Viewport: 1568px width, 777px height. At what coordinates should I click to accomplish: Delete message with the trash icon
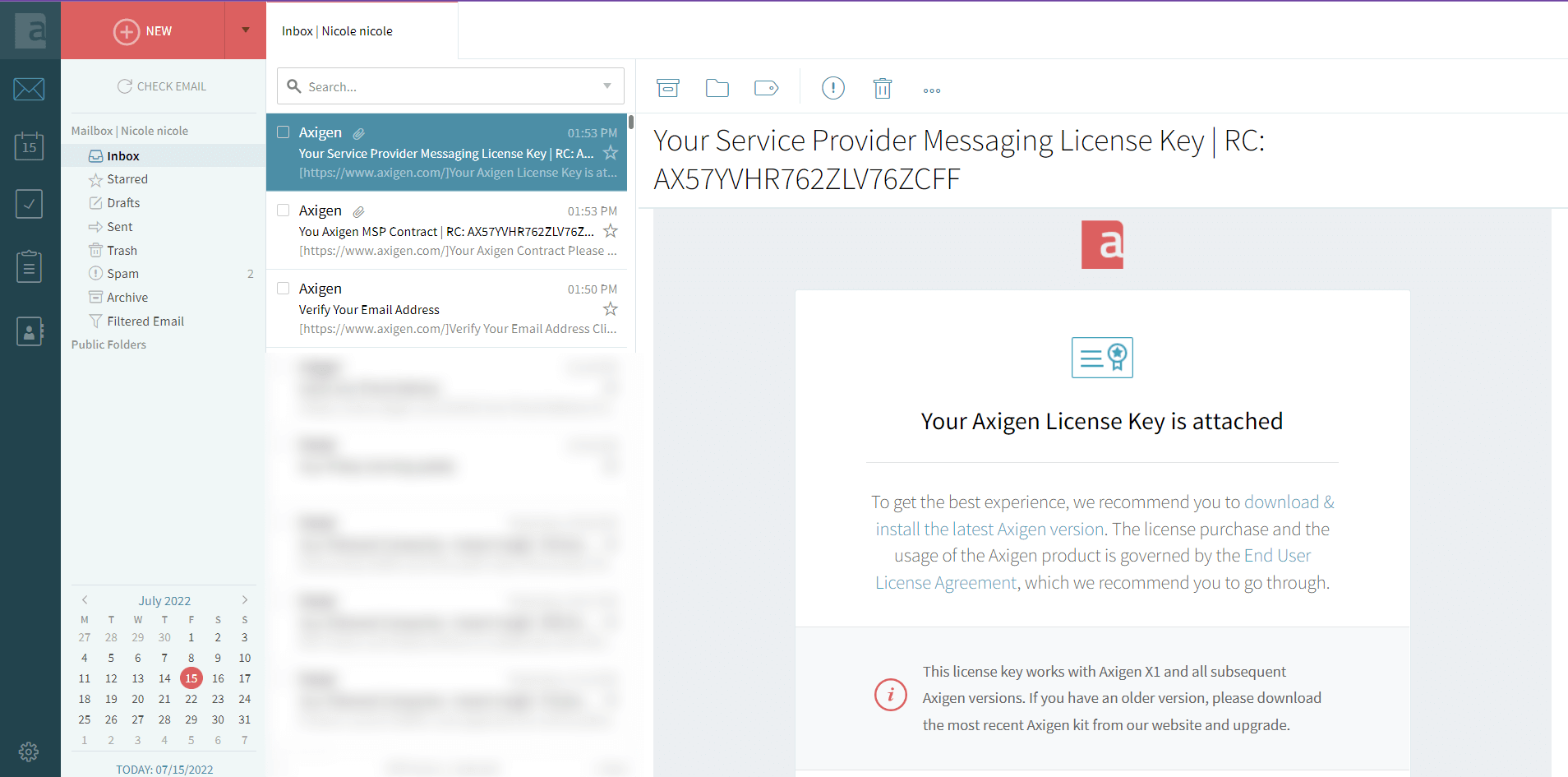pyautogui.click(x=883, y=88)
